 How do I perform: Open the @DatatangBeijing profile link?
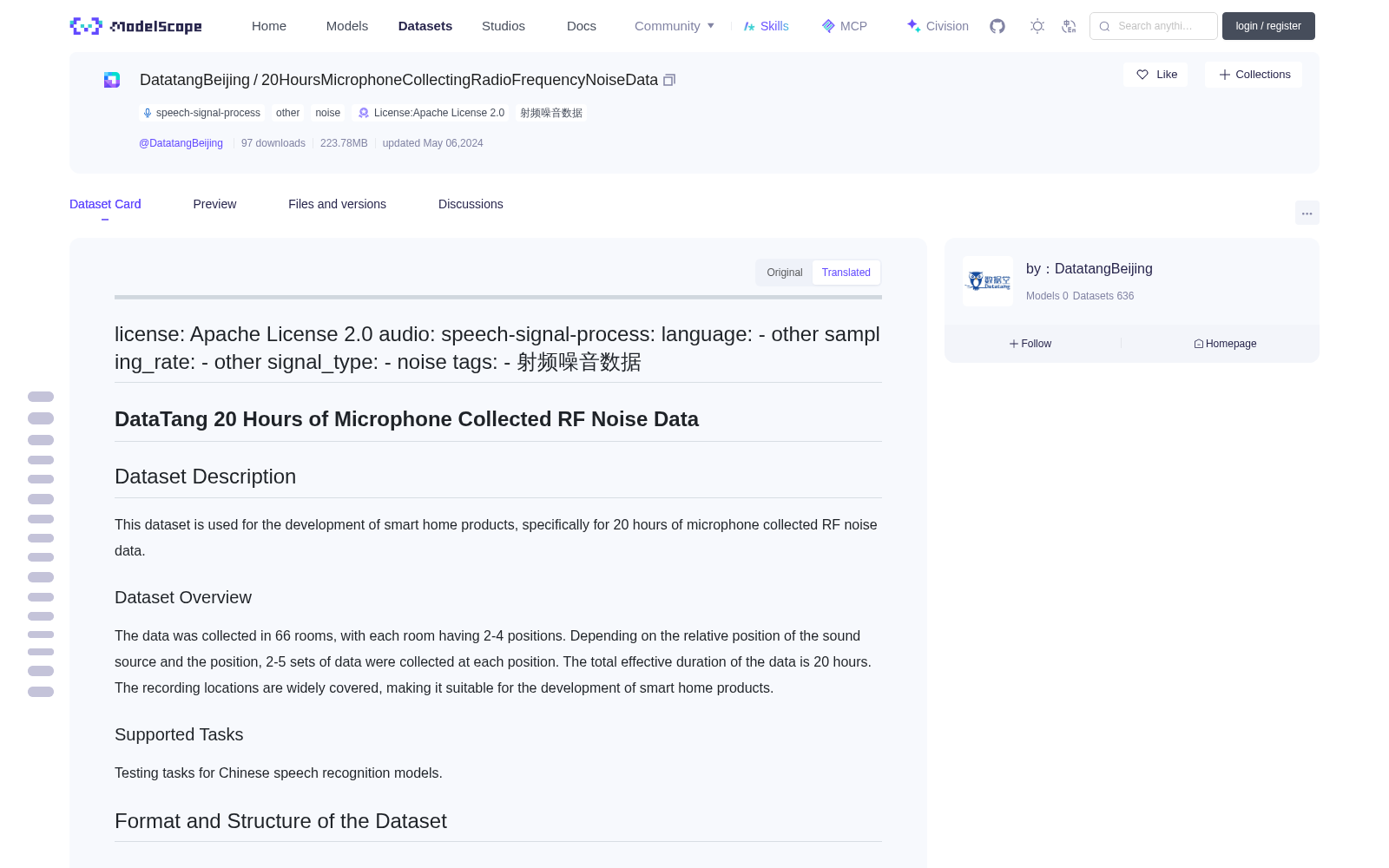[x=181, y=143]
